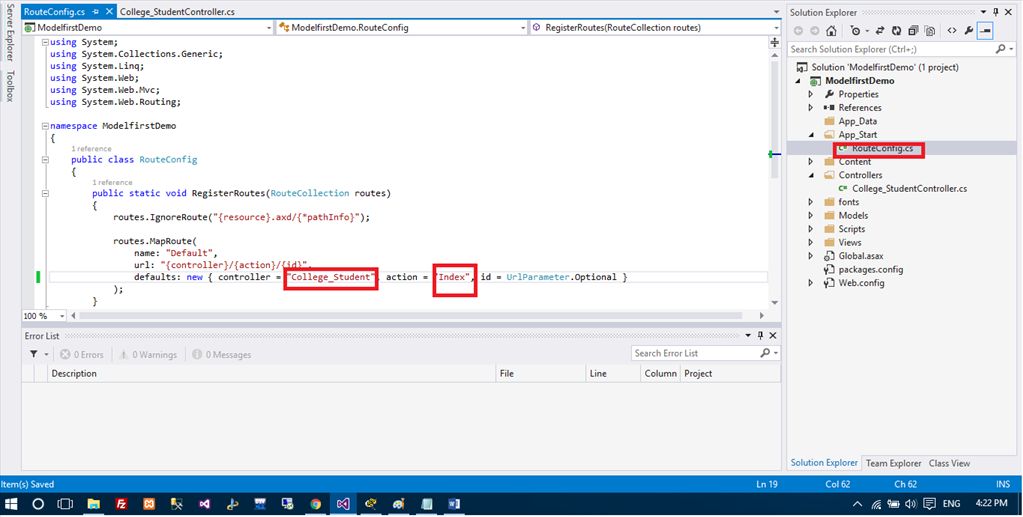Image resolution: width=1023 pixels, height=517 pixels.
Task: Expand the Models folder
Action: pos(811,215)
